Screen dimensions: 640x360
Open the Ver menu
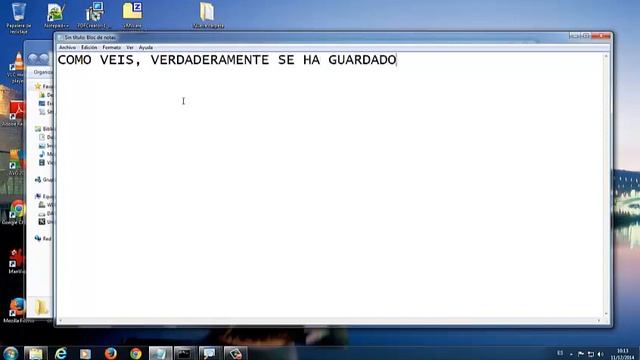130,47
